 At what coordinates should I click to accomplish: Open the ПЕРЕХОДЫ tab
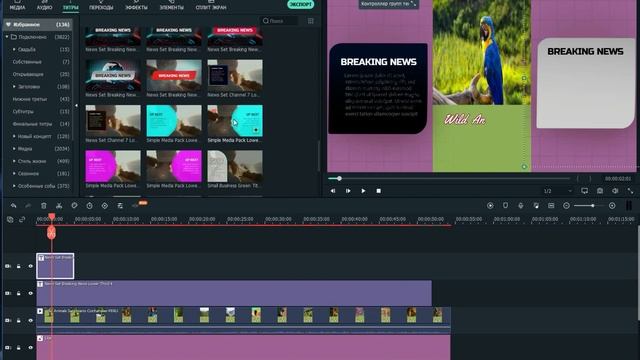click(101, 6)
